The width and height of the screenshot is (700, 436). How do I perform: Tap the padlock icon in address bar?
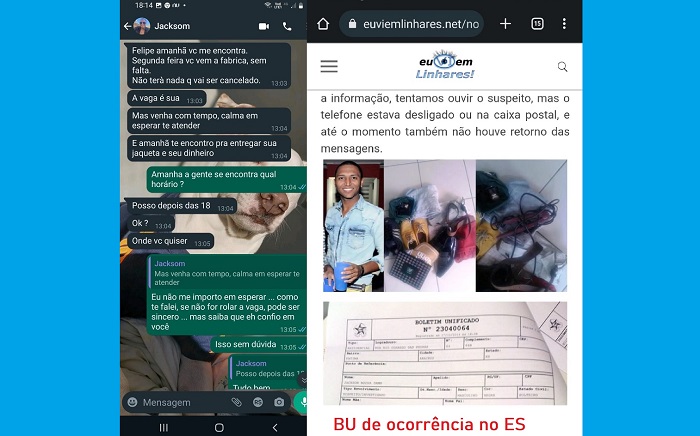click(352, 24)
